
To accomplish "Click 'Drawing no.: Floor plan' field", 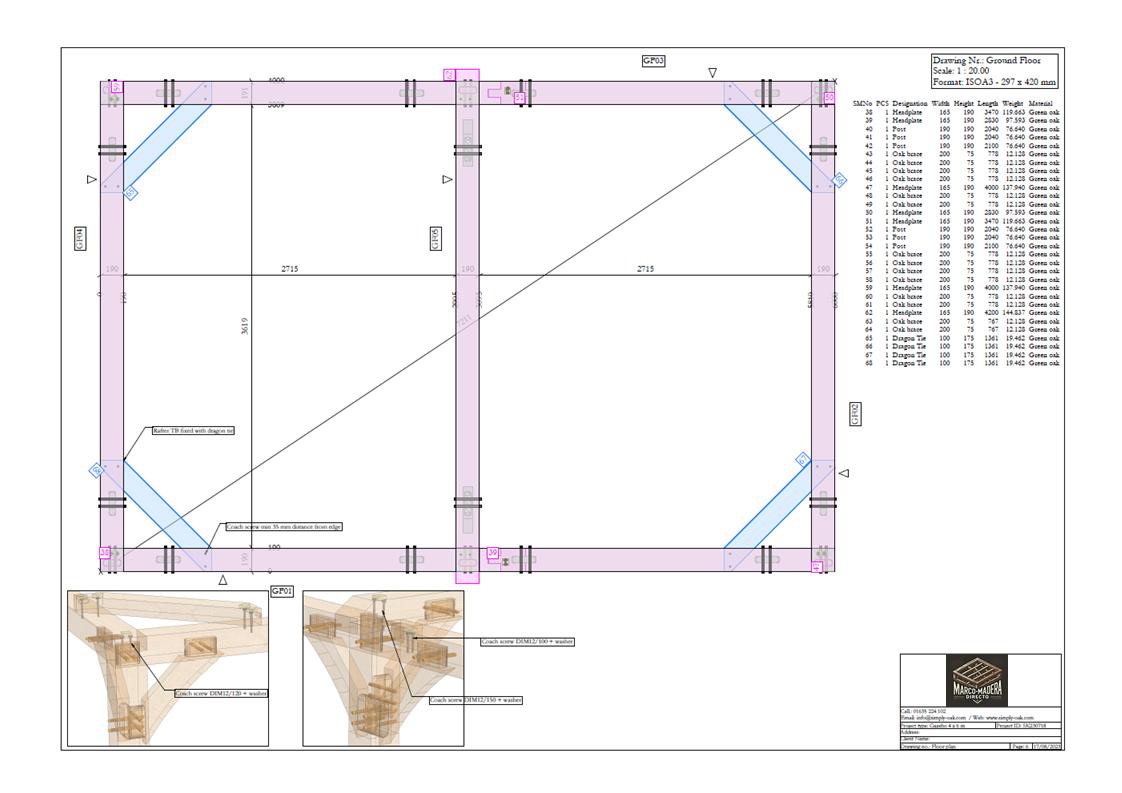I will pos(955,746).
